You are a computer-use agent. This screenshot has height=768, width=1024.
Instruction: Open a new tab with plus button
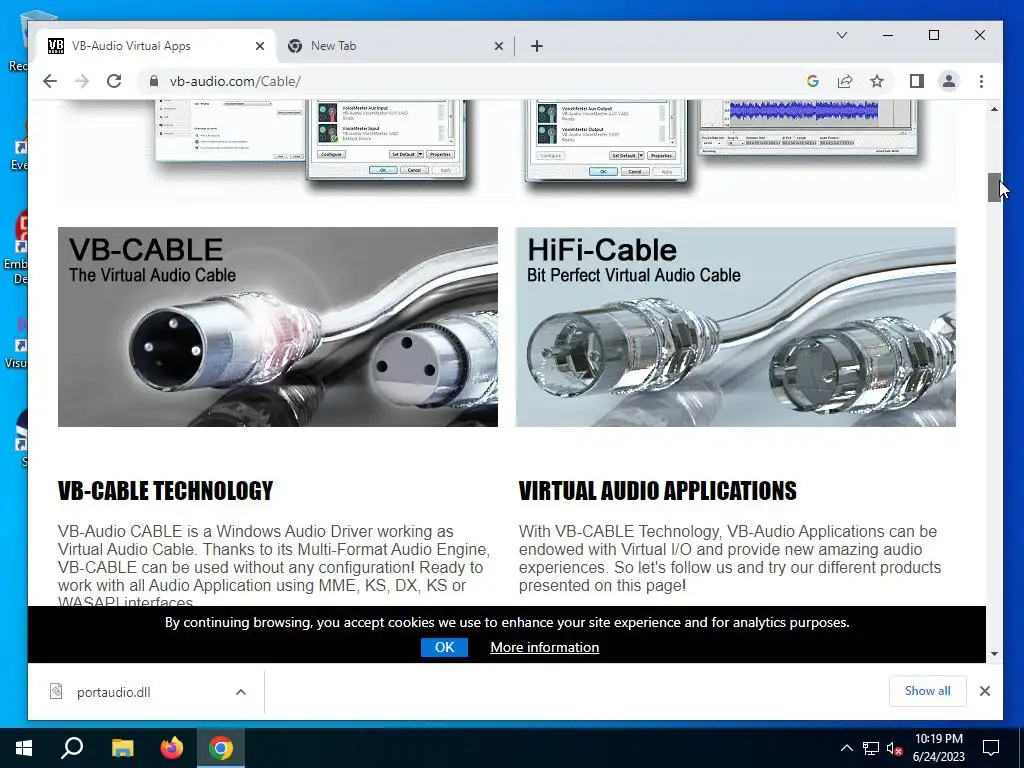point(537,46)
